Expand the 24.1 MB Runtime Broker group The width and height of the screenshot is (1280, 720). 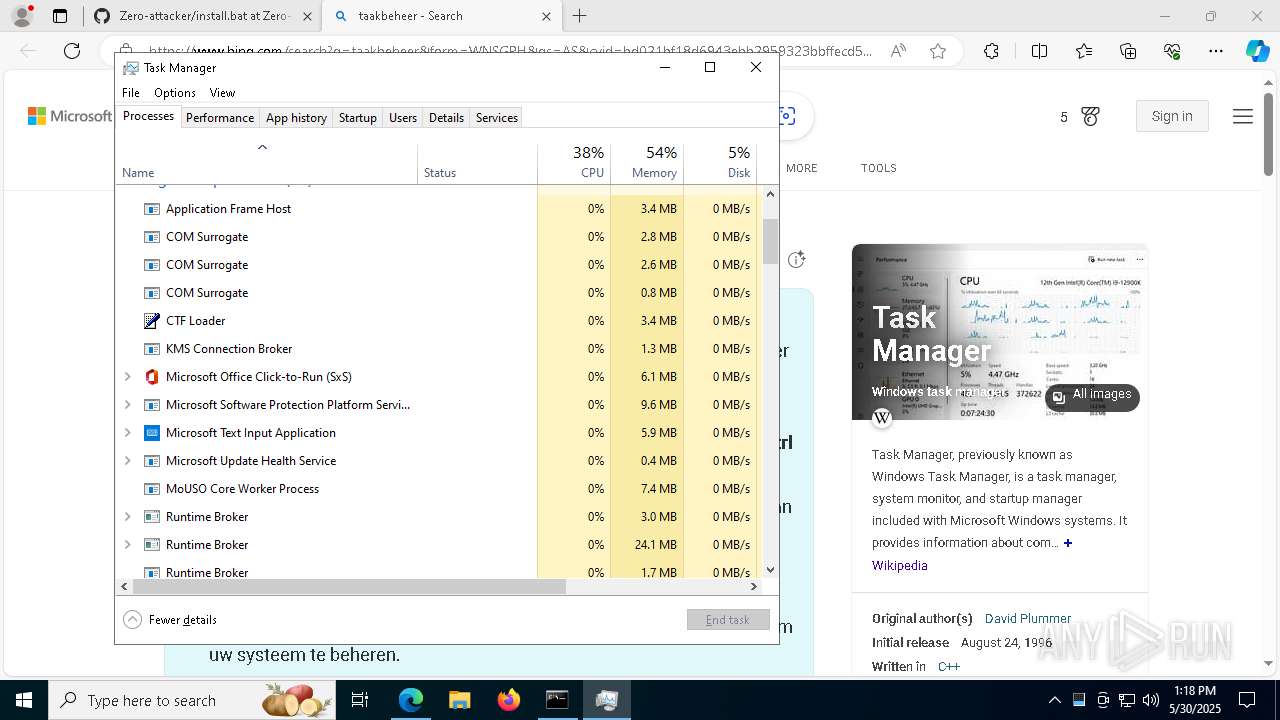(127, 545)
